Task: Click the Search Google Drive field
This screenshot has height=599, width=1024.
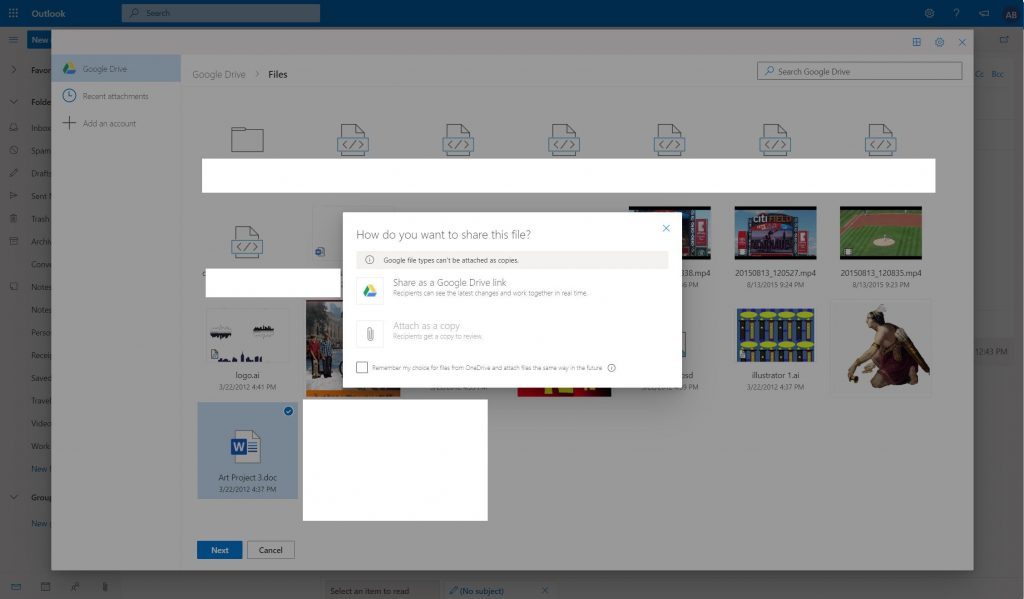Action: pyautogui.click(x=860, y=71)
